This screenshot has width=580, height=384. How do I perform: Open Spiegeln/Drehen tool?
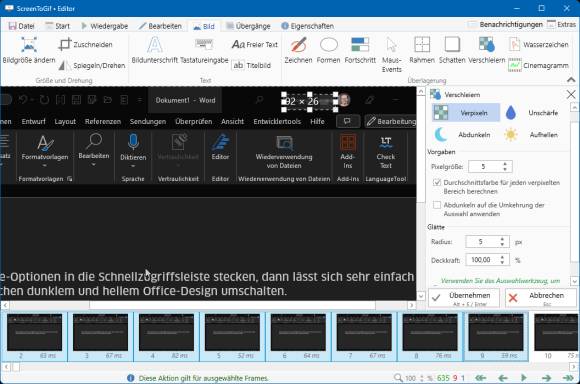tap(92, 65)
